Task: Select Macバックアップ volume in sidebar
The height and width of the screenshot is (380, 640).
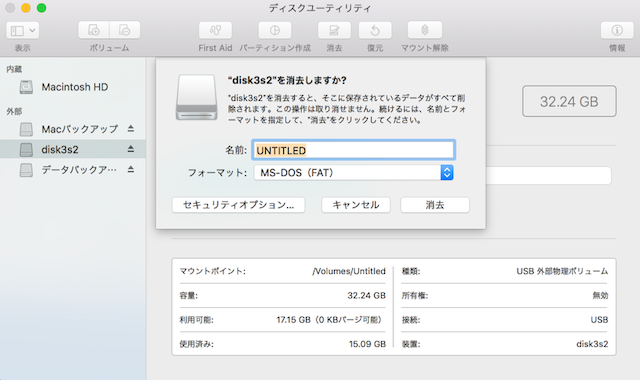Action: click(x=73, y=129)
